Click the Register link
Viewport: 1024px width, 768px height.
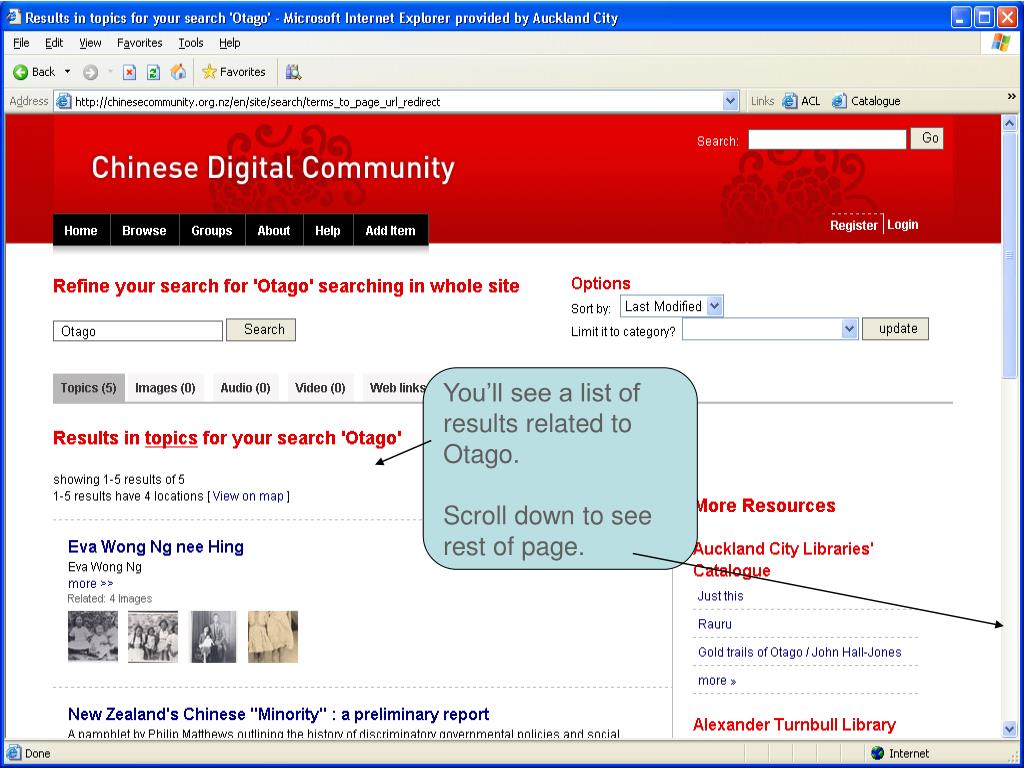[x=854, y=225]
